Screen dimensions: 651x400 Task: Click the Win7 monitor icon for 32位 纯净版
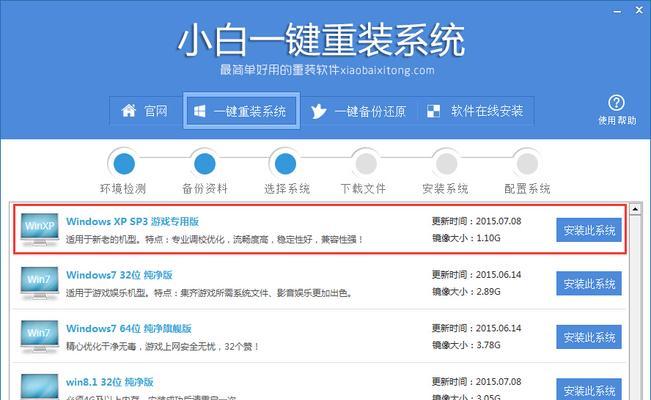[39, 282]
